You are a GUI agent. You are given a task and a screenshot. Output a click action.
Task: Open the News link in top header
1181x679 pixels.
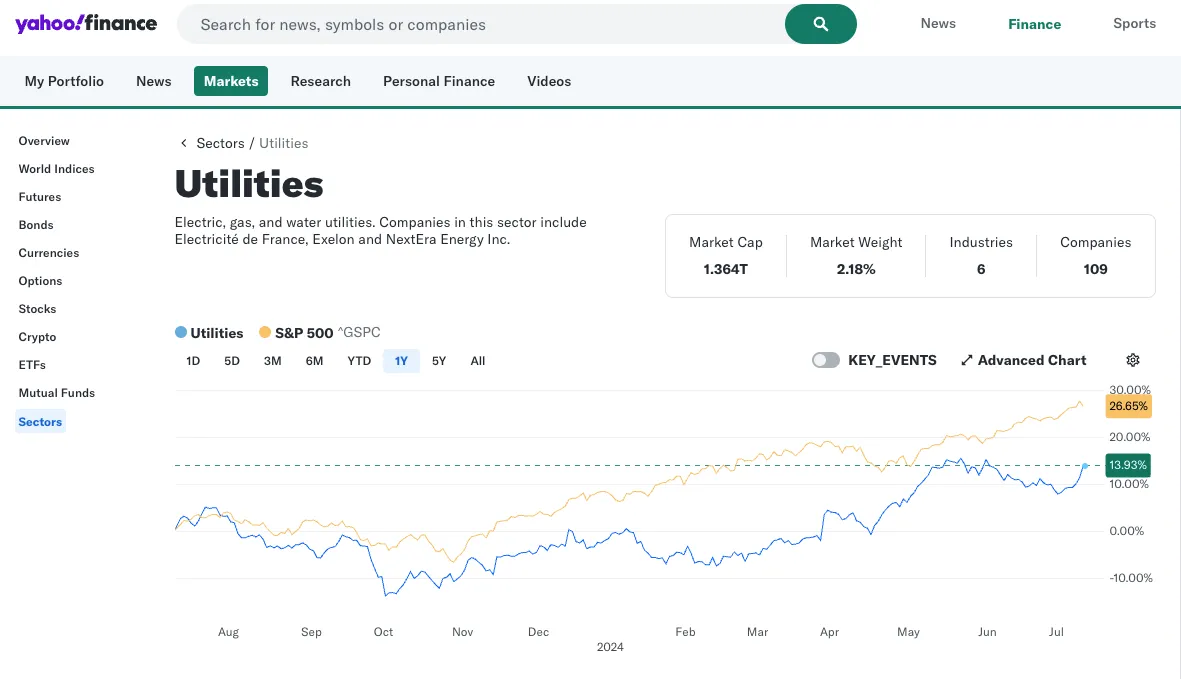(x=938, y=23)
